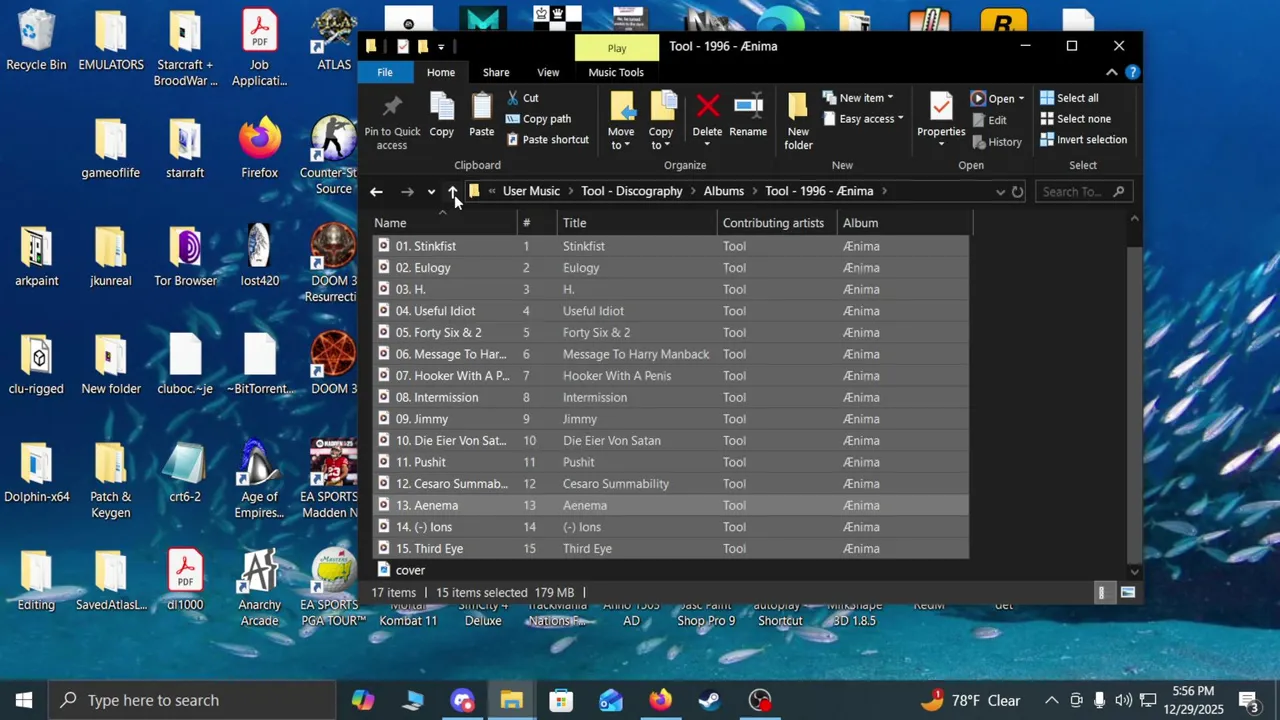Select Tor Browser desktop icon
Screen dimensions: 1280x720
(x=185, y=256)
